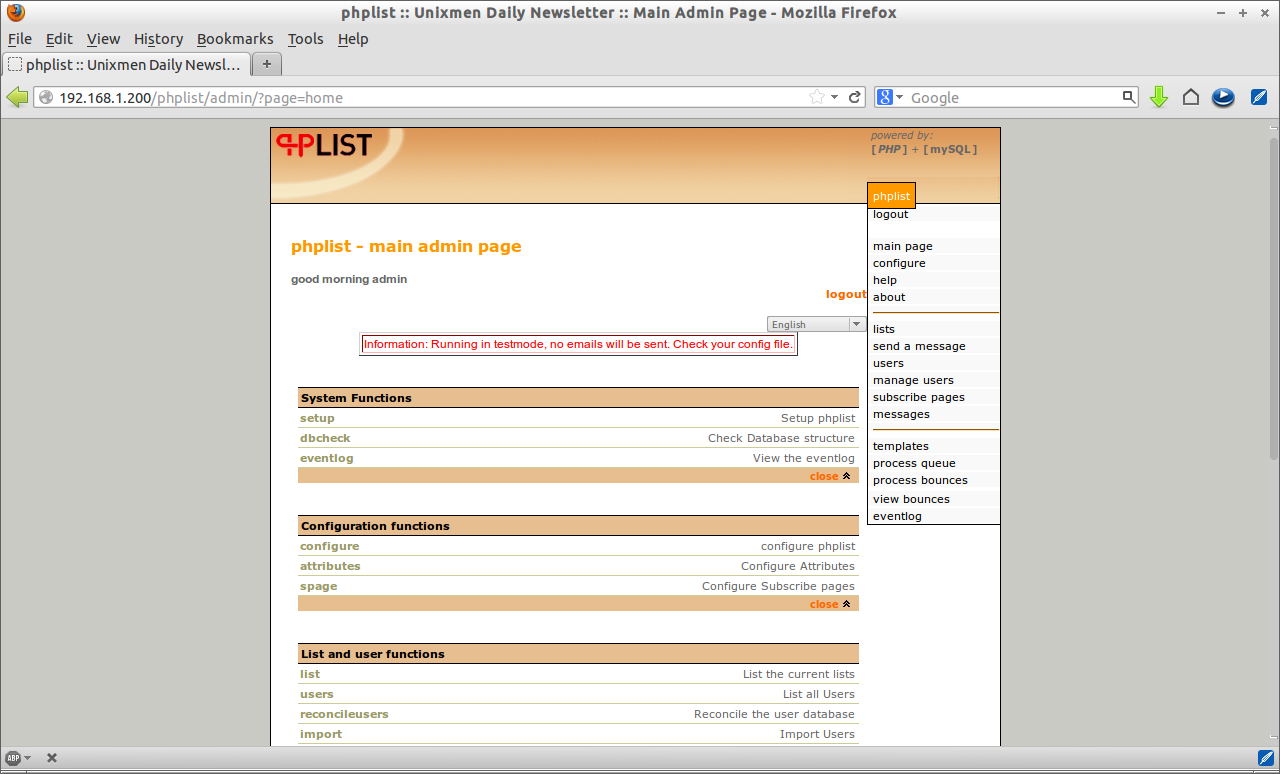Open the History menu
Screen dimensions: 1280x774
[x=158, y=39]
